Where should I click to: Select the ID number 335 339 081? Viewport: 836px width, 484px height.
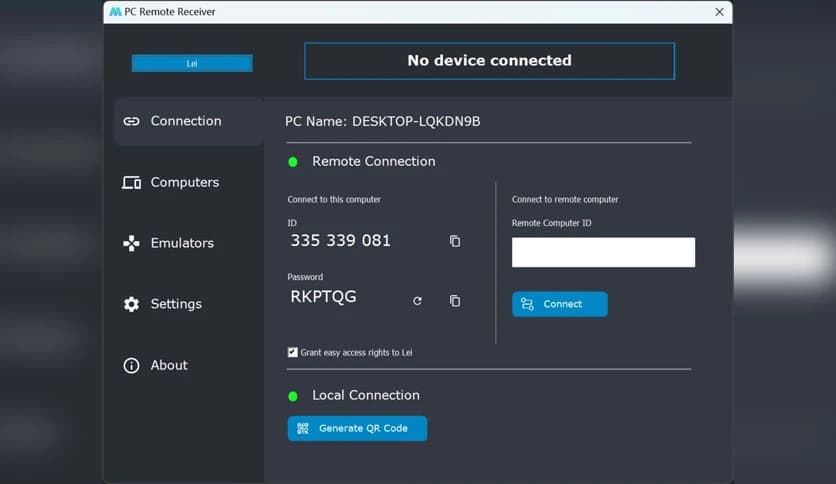click(x=340, y=241)
